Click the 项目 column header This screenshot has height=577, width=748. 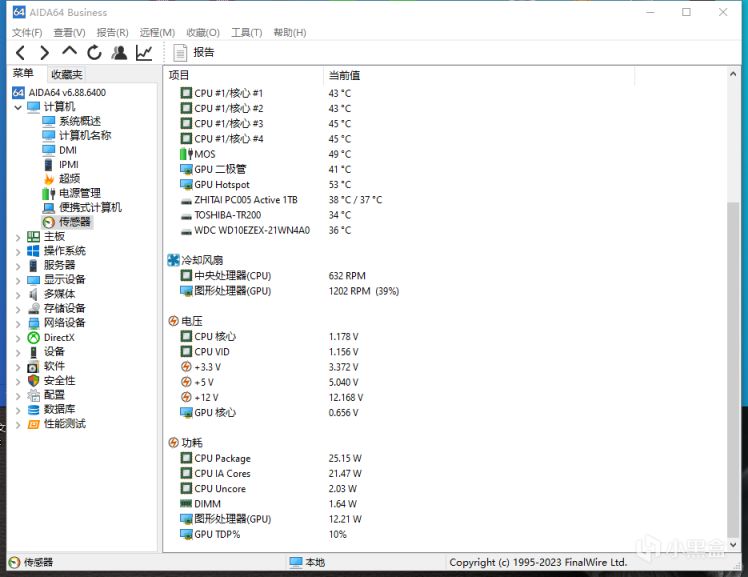tap(243, 75)
